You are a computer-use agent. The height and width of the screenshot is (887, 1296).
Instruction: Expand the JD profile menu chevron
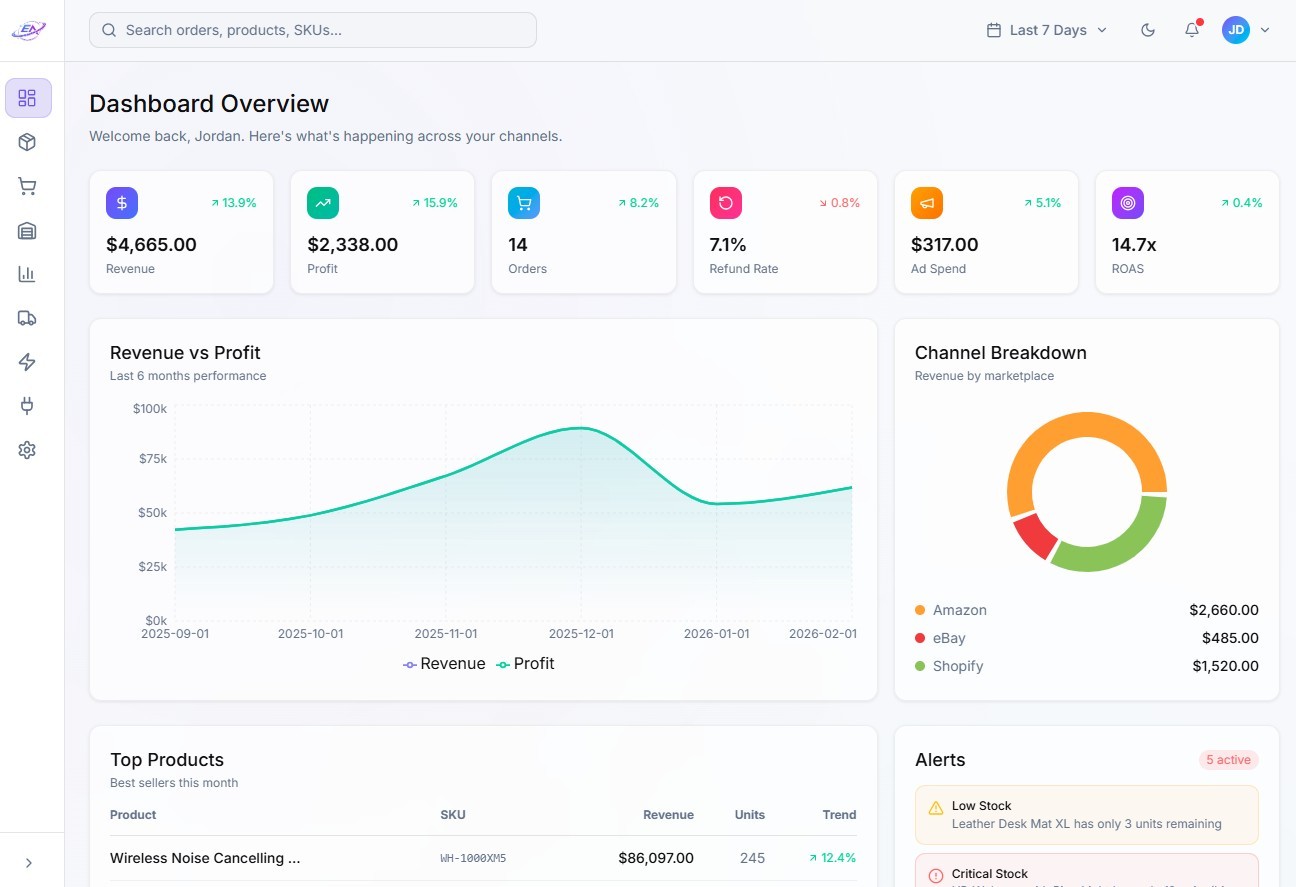tap(1266, 30)
